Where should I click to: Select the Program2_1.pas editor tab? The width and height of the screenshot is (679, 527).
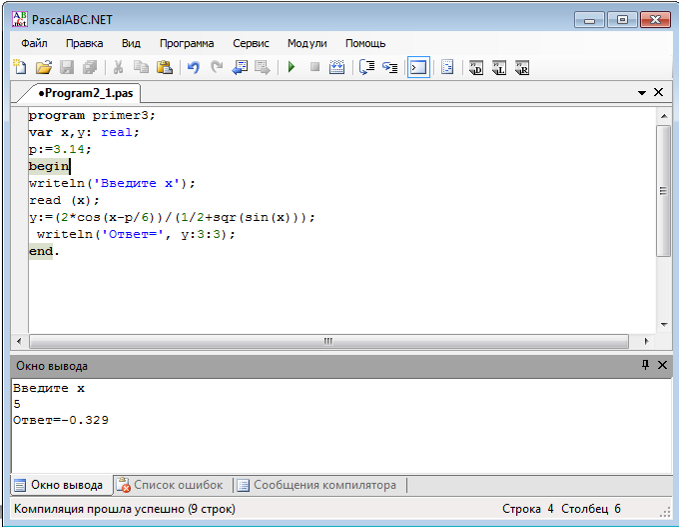coord(83,92)
